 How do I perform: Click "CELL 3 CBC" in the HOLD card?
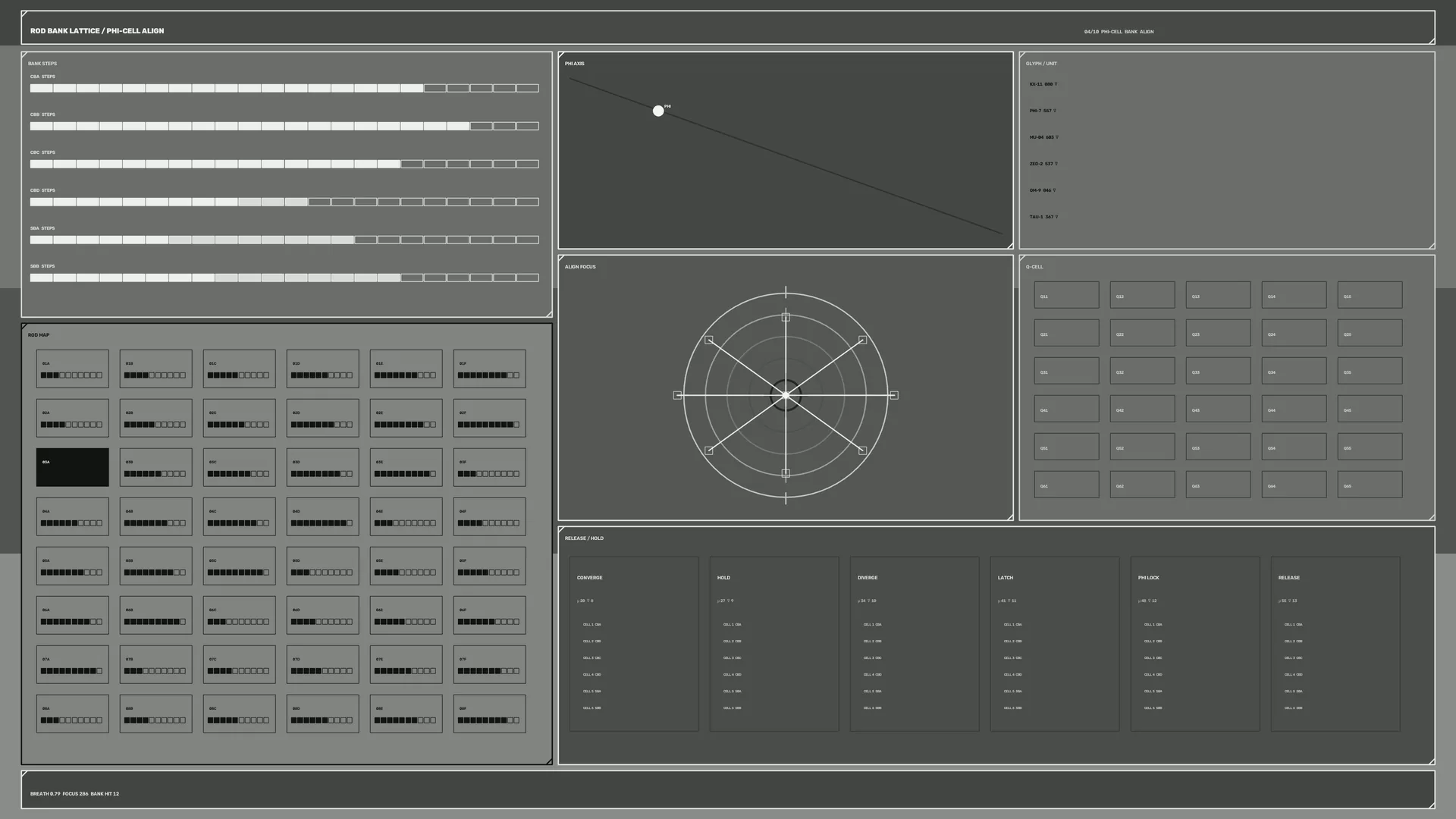[733, 658]
